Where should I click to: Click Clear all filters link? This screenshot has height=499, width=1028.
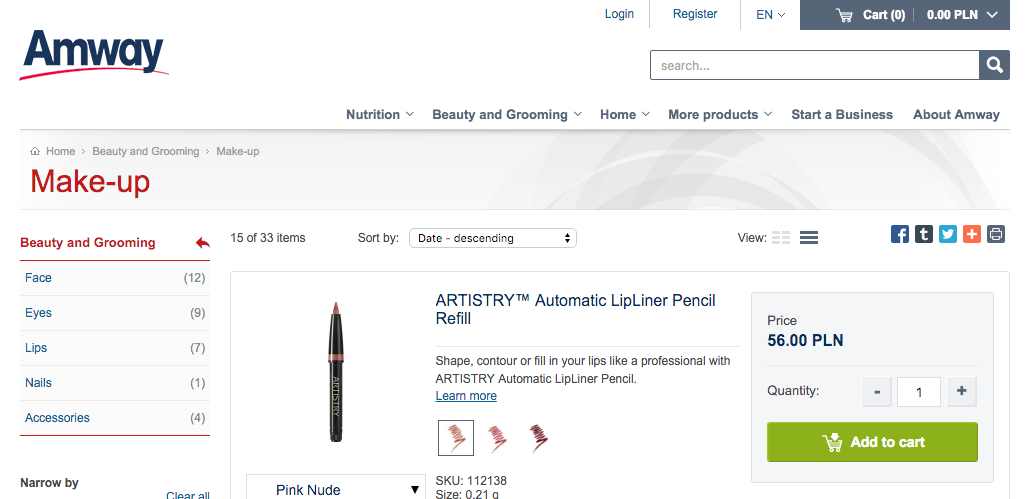(x=188, y=495)
